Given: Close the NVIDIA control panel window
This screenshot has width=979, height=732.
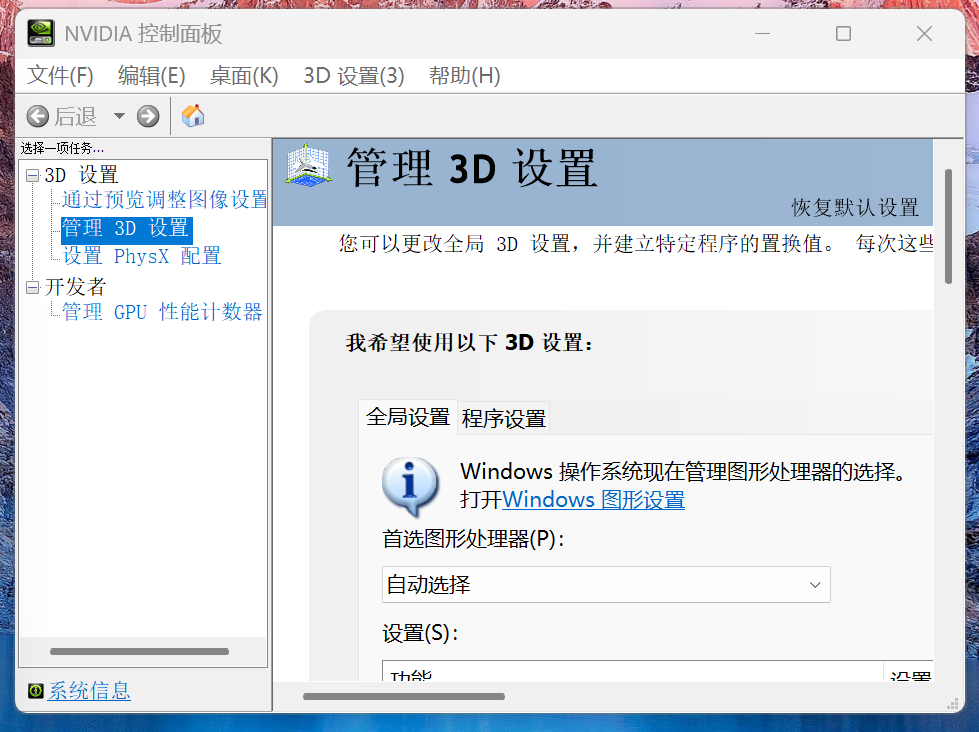Looking at the screenshot, I should (x=925, y=34).
